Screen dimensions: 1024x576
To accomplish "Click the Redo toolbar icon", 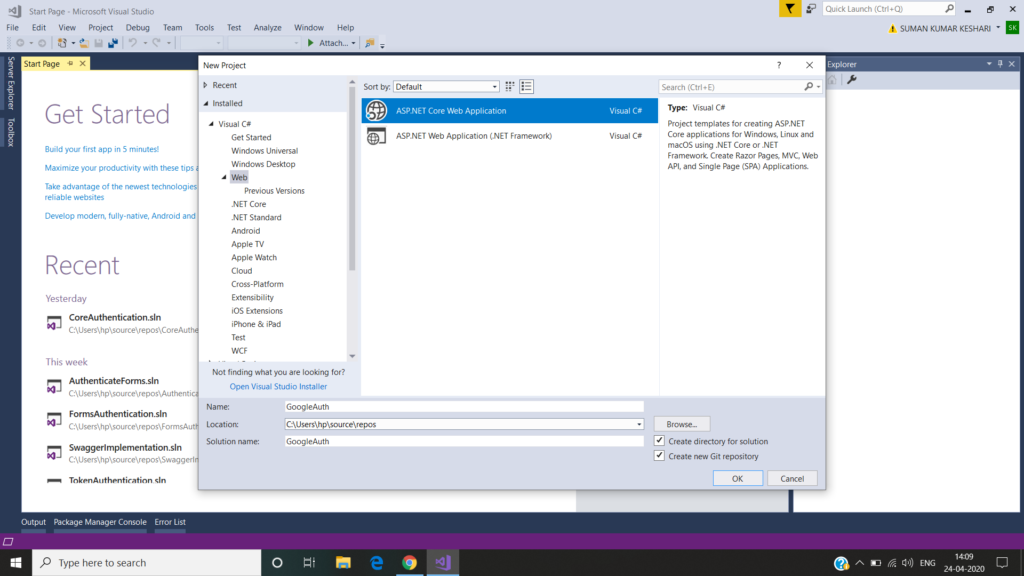I will 157,43.
